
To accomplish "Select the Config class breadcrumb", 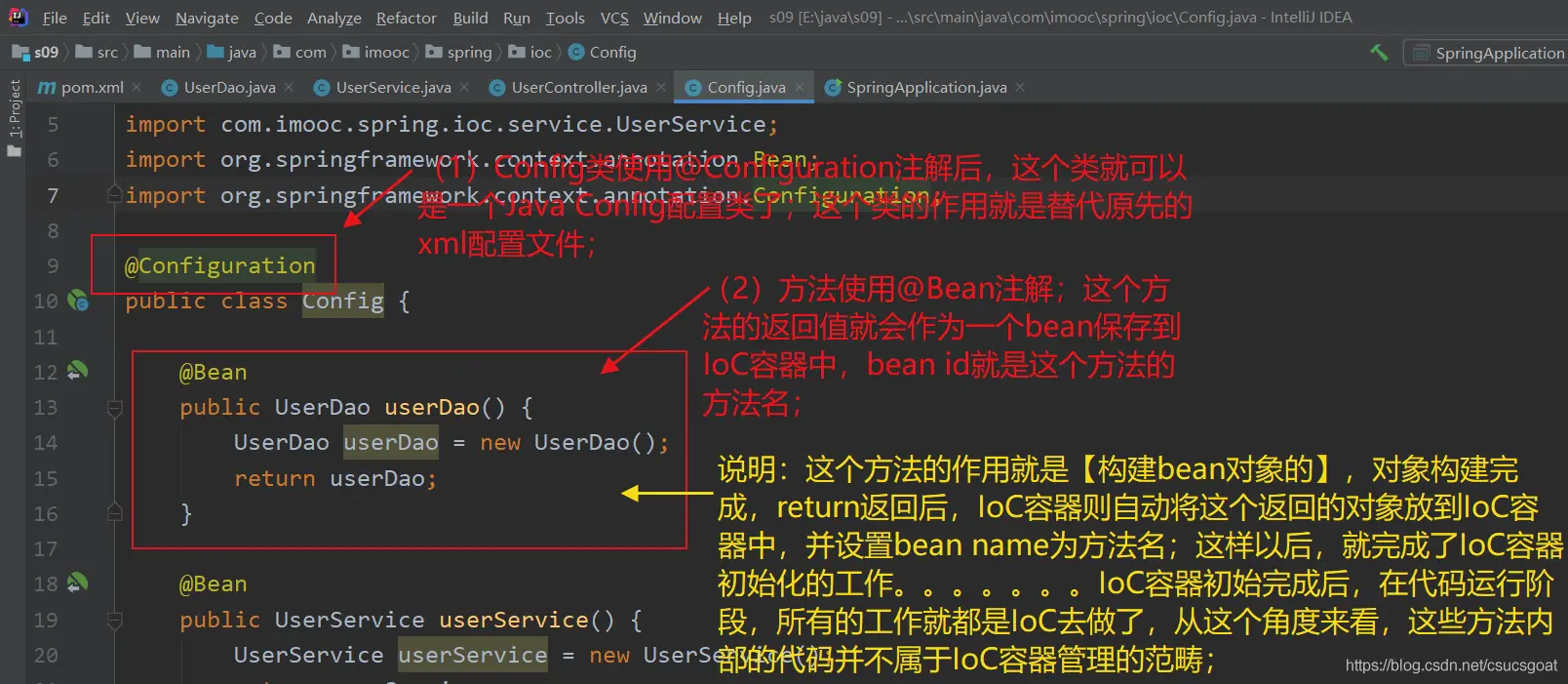I will click(x=602, y=52).
